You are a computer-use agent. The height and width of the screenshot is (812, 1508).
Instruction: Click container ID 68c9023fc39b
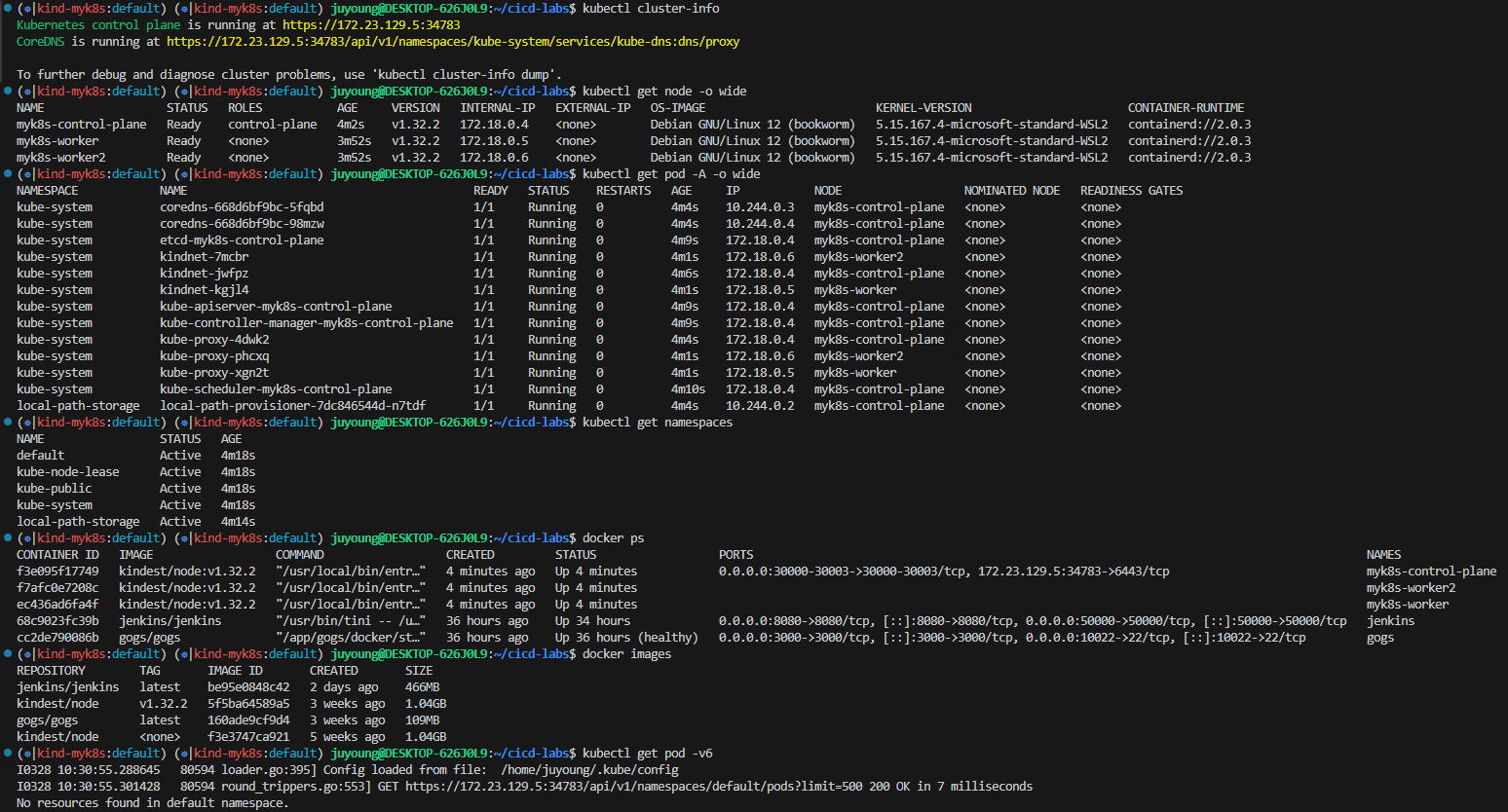[57, 621]
